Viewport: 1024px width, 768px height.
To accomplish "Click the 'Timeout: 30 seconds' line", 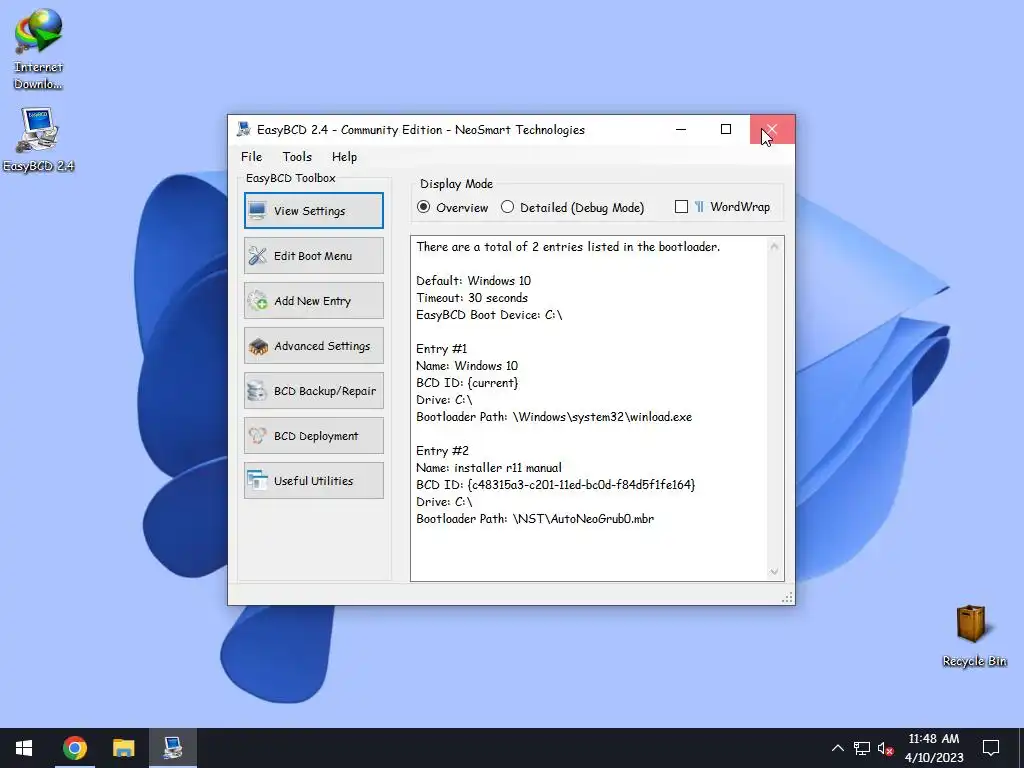I will (472, 298).
